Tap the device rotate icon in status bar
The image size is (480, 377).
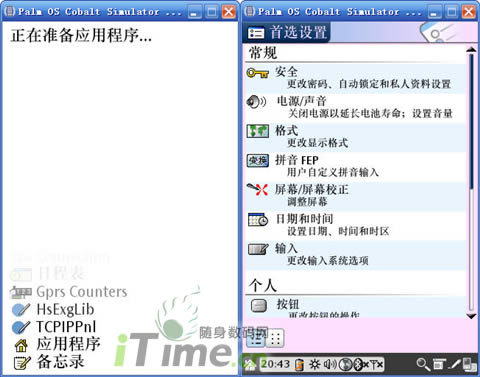point(470,364)
